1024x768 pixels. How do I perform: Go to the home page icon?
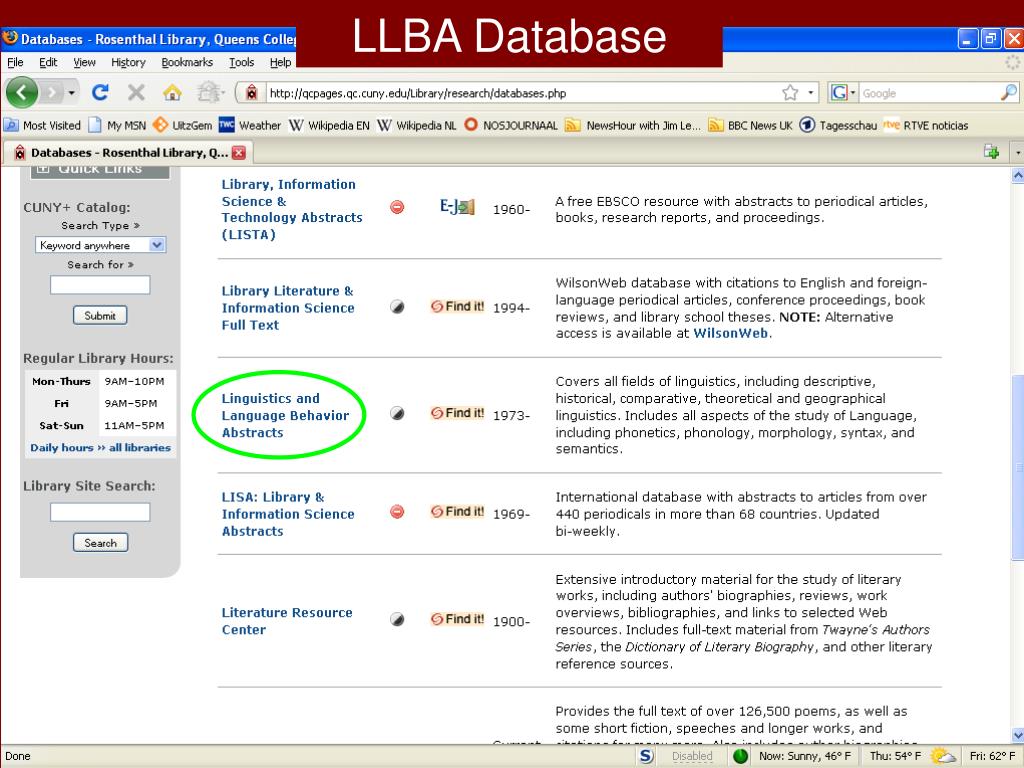(x=172, y=93)
